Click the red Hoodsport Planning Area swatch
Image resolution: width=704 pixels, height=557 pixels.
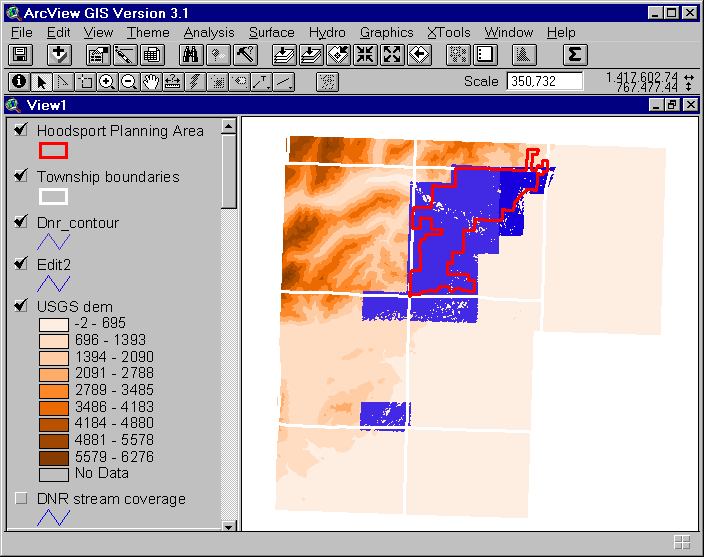click(x=53, y=150)
